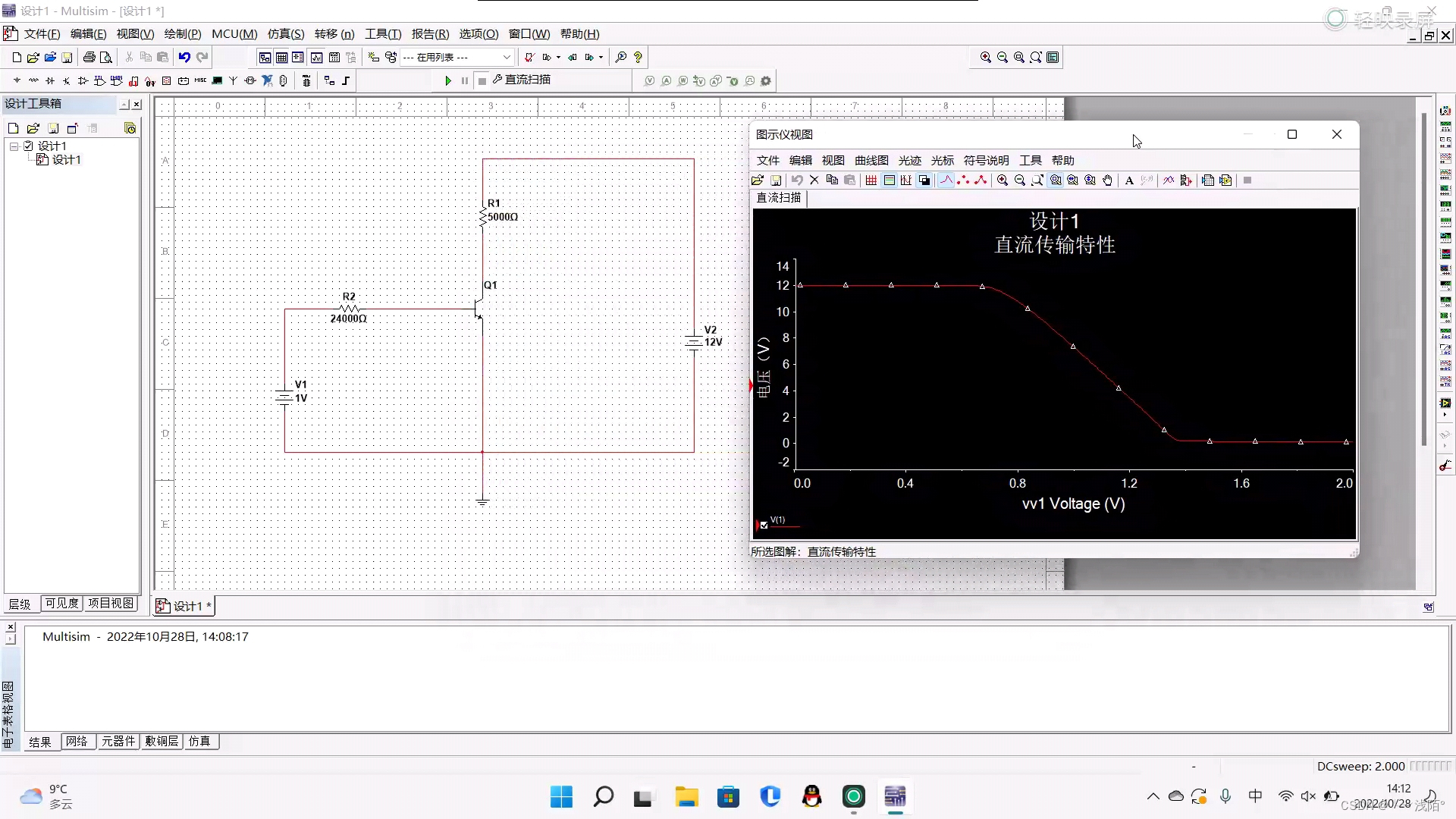Toggle the legend display in grapher view
The image size is (1456, 819).
[x=888, y=180]
